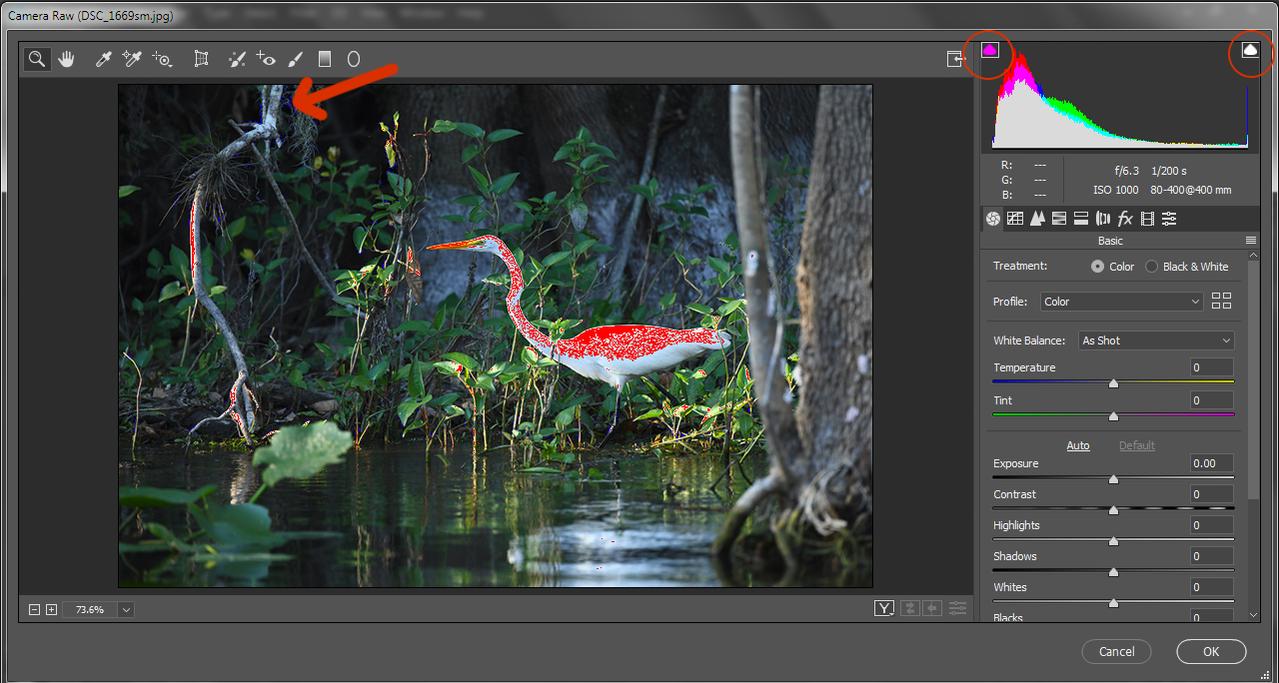Open the Effects (fx) tab
This screenshot has width=1279, height=683.
pos(1125,219)
